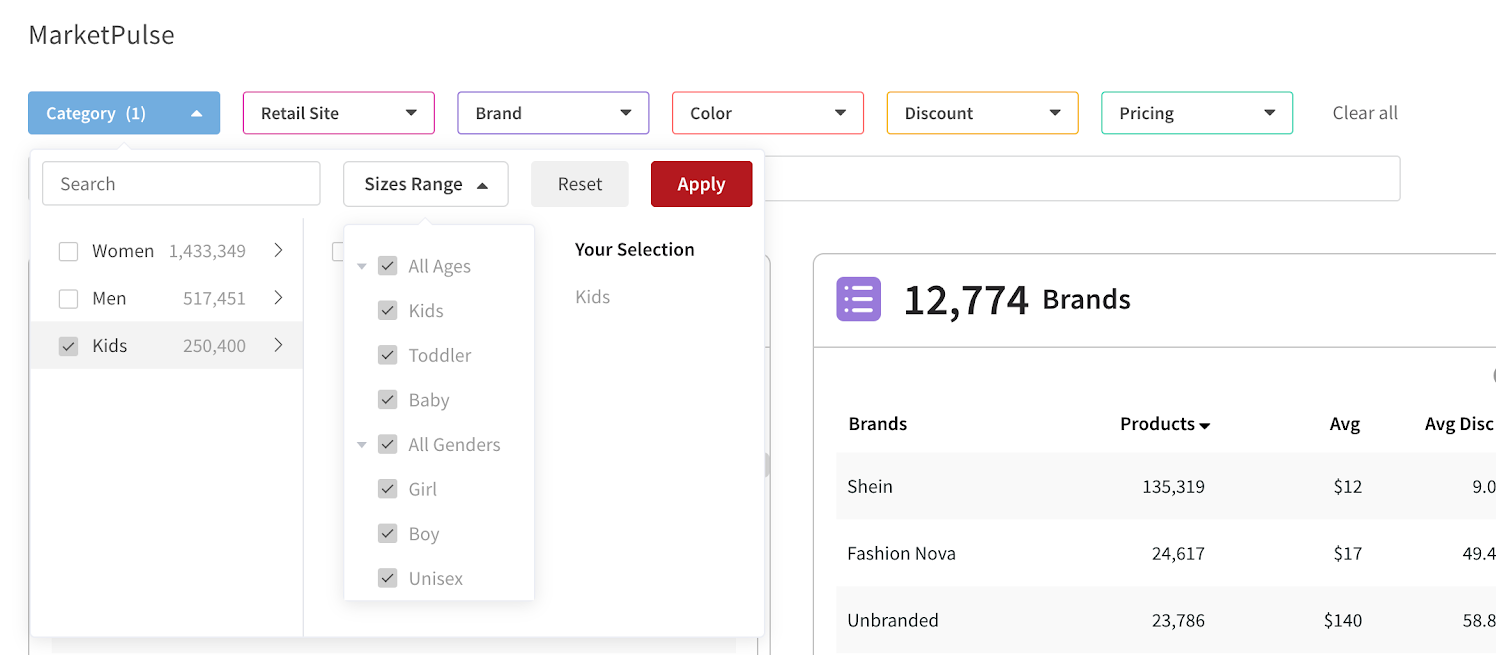Uncheck the Kids category checkbox

click(68, 346)
